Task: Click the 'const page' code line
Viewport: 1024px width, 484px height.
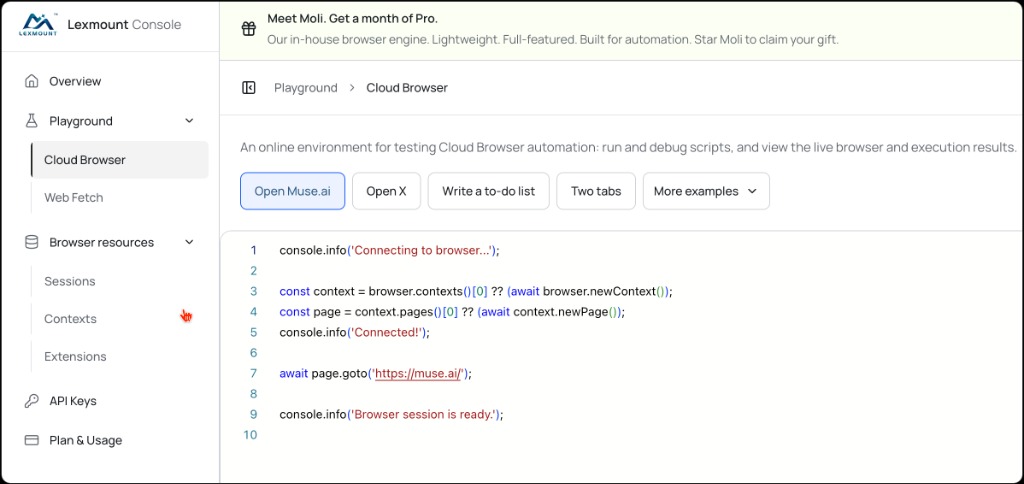Action: point(452,312)
